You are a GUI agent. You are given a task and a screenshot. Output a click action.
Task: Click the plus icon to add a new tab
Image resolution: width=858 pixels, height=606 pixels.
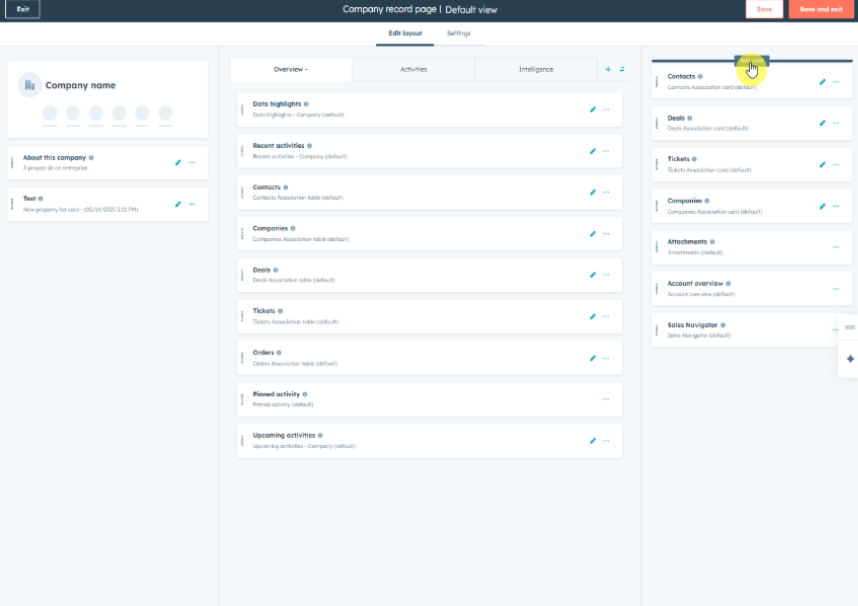[607, 69]
